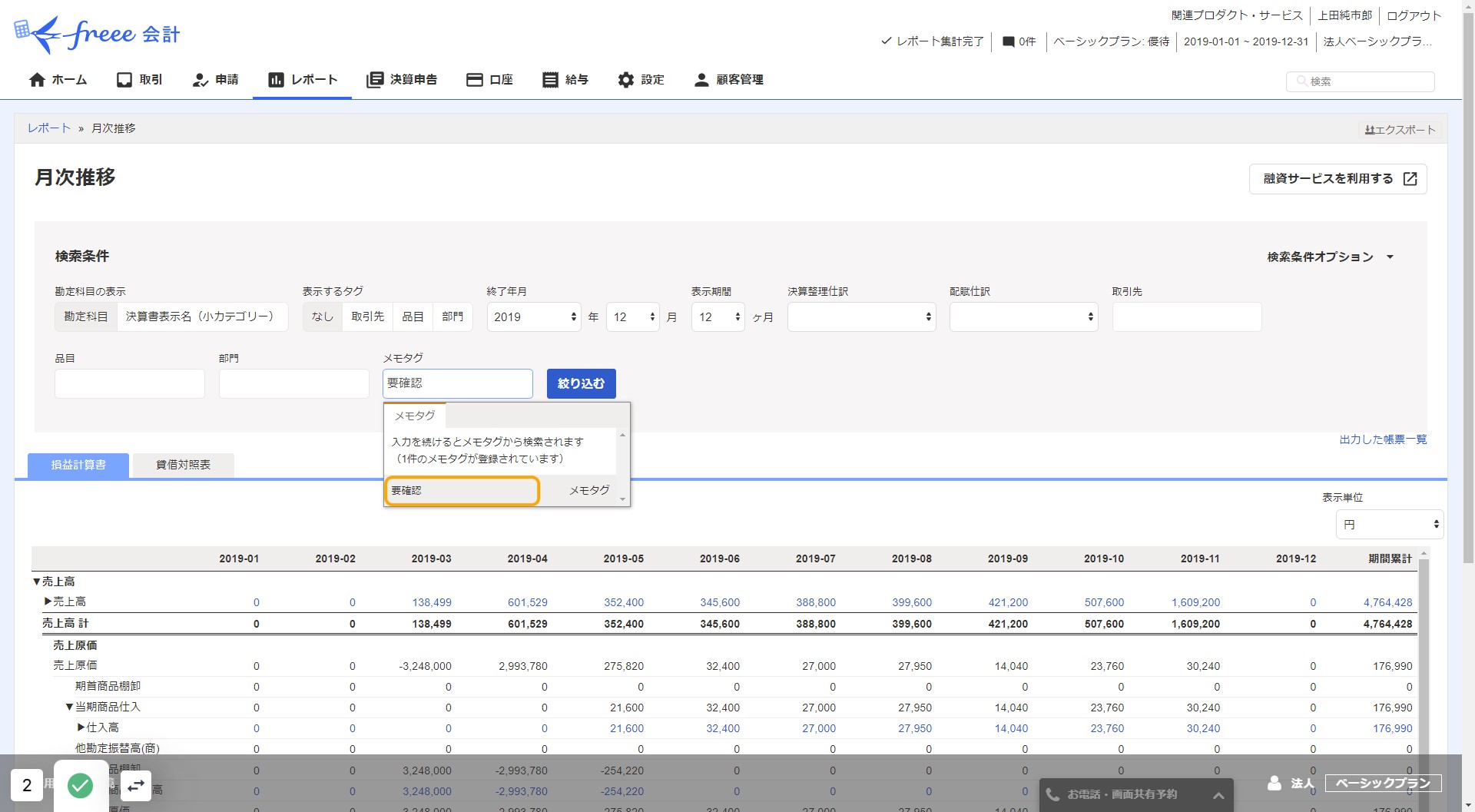Click ログアウト to sign out
Image resolution: width=1475 pixels, height=812 pixels.
(x=1414, y=15)
